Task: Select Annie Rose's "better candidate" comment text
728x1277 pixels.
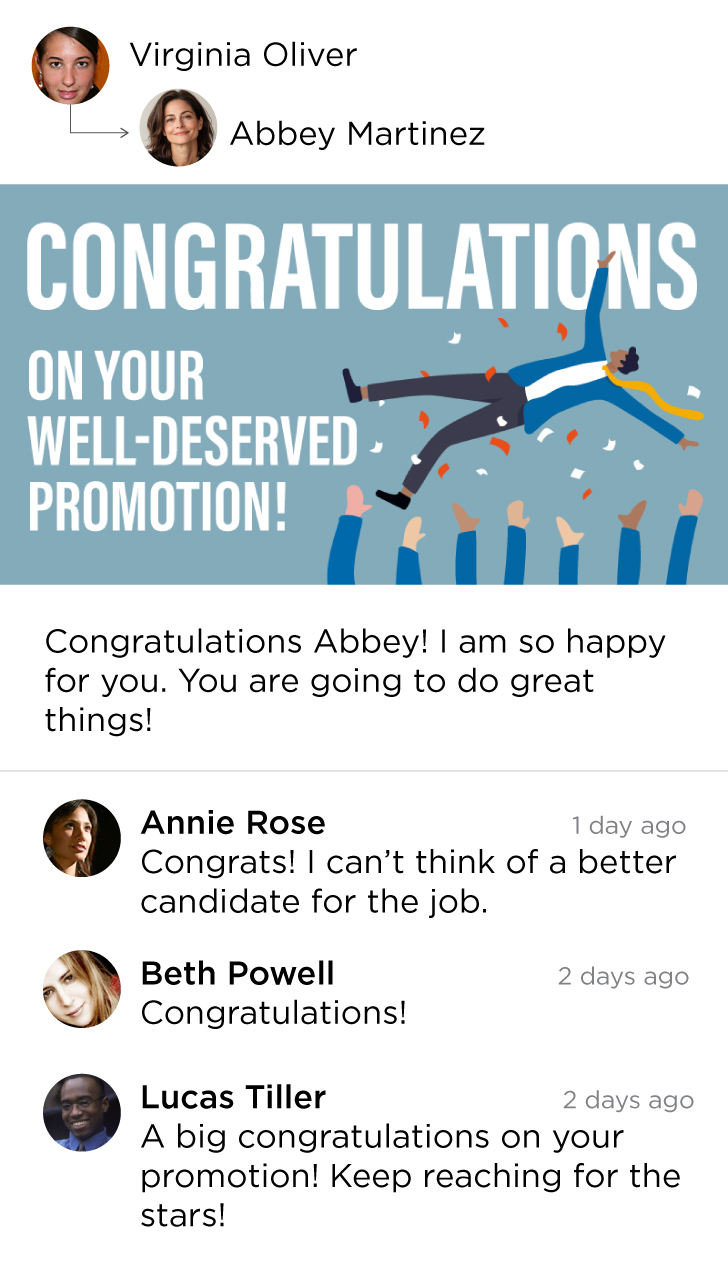Action: pyautogui.click(x=408, y=882)
